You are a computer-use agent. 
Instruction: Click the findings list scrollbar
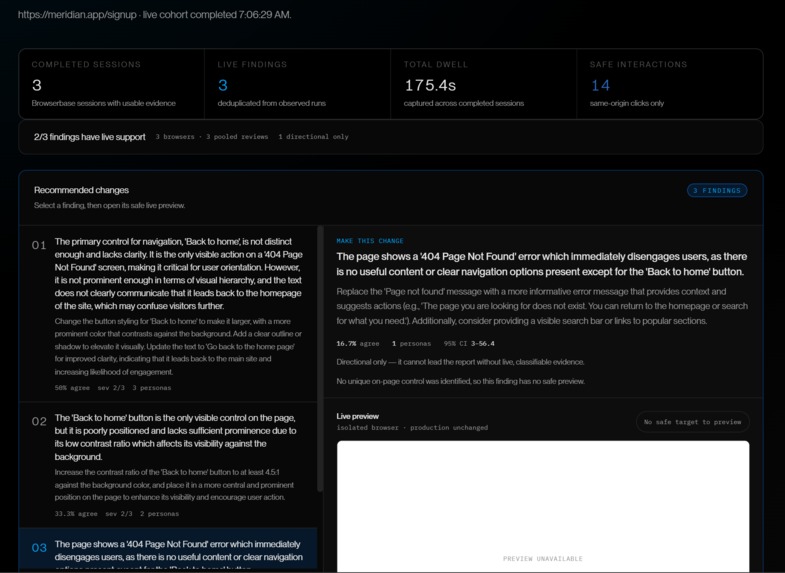tap(320, 358)
